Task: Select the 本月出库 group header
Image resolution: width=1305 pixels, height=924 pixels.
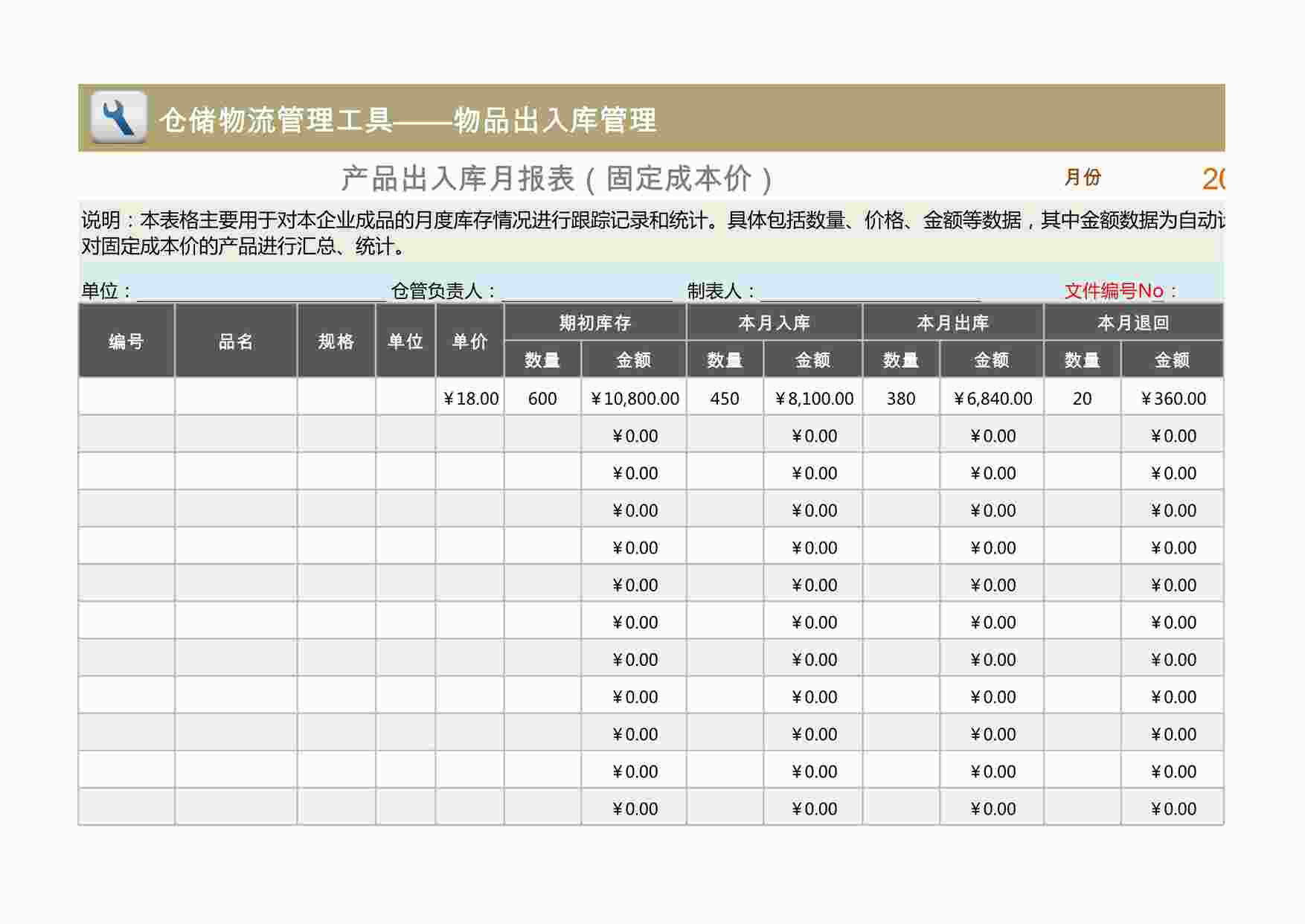Action: (953, 322)
